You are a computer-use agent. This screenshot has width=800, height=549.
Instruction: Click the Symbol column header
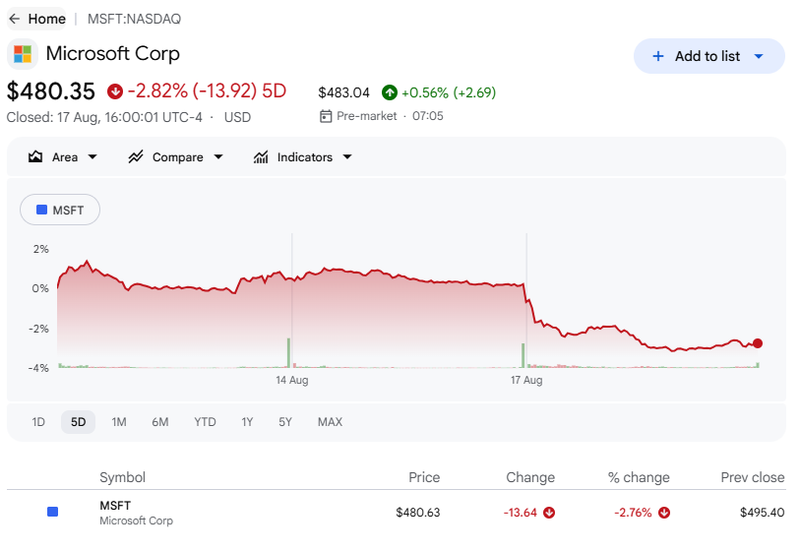(x=122, y=477)
